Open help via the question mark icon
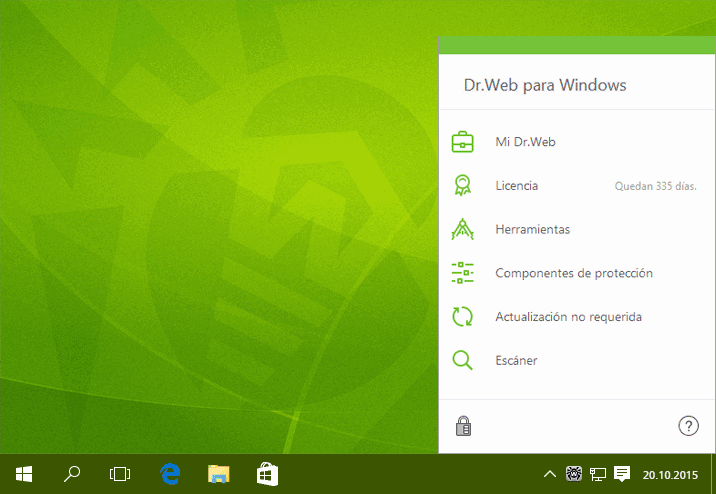This screenshot has width=716, height=494. (688, 426)
